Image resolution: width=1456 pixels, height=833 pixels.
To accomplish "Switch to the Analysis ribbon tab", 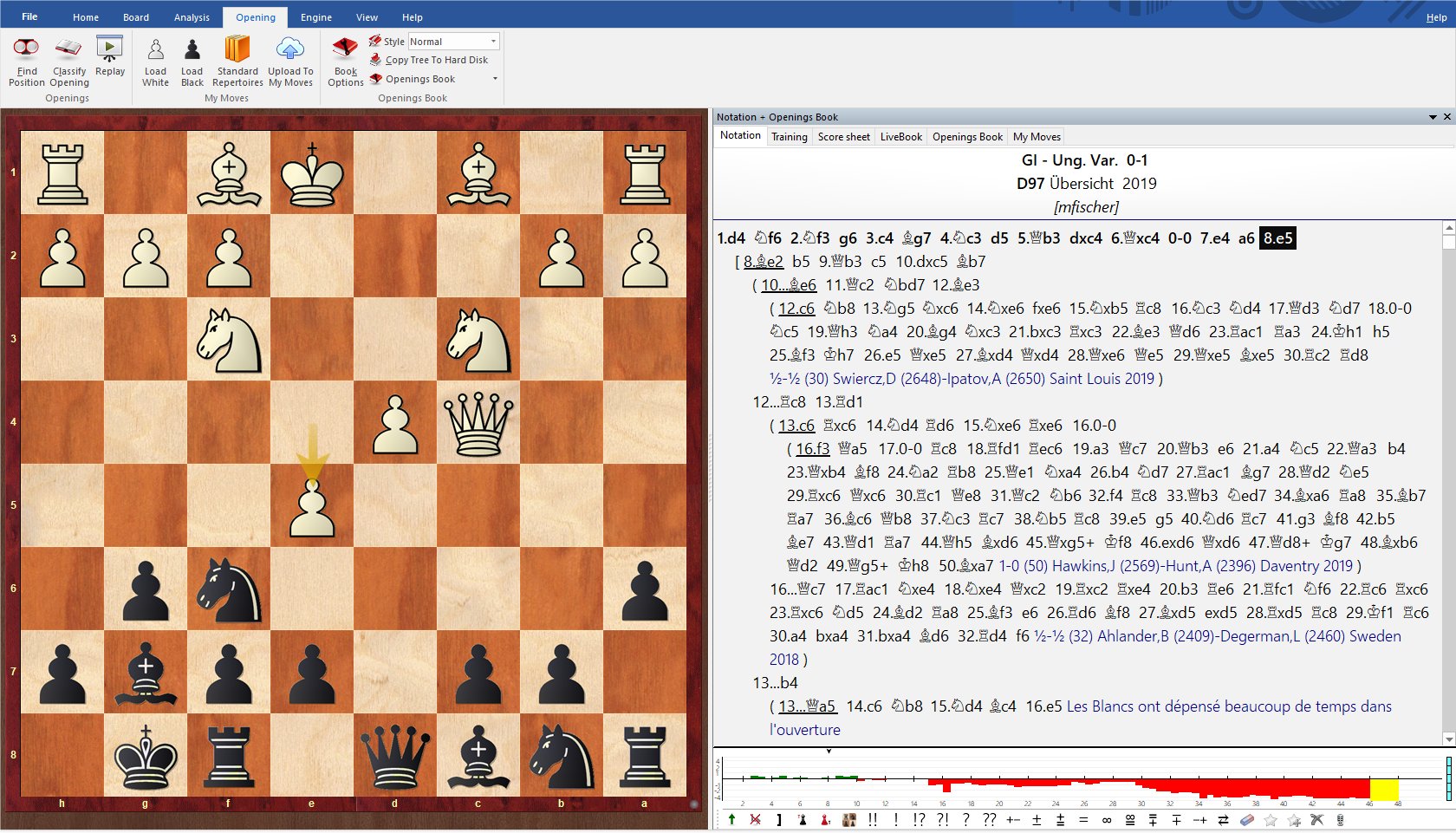I will [x=192, y=17].
